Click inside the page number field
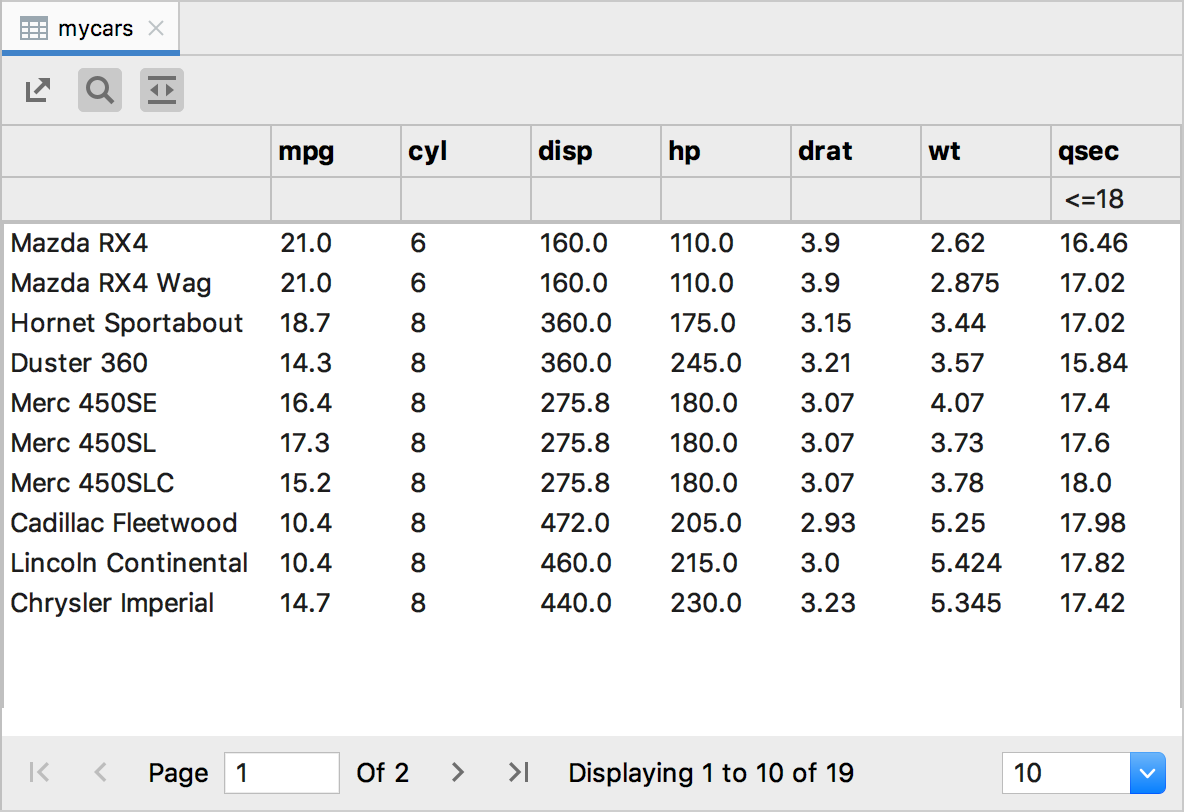1184x812 pixels. click(x=281, y=772)
